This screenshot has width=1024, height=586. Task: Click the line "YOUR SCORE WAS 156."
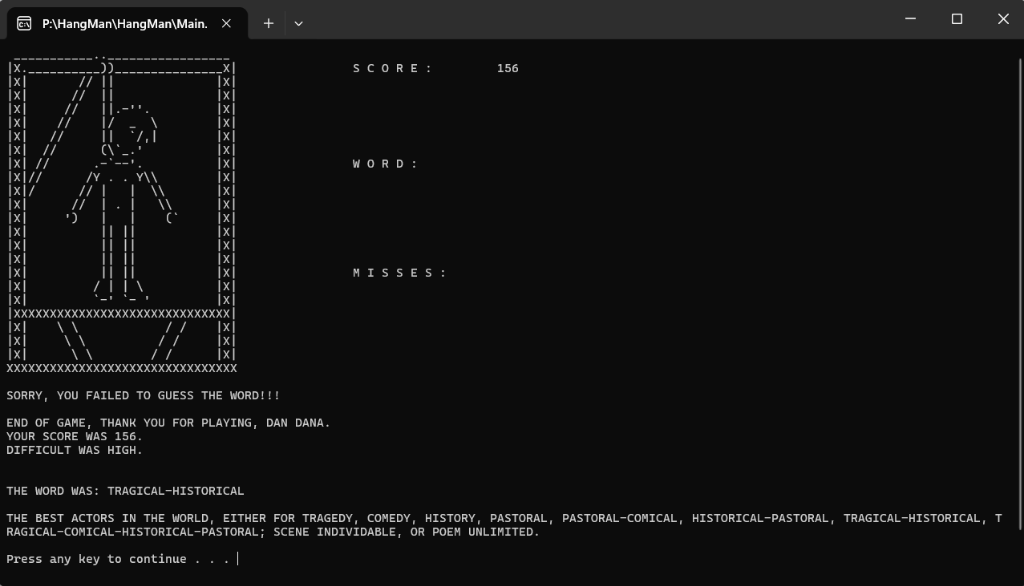pos(74,436)
